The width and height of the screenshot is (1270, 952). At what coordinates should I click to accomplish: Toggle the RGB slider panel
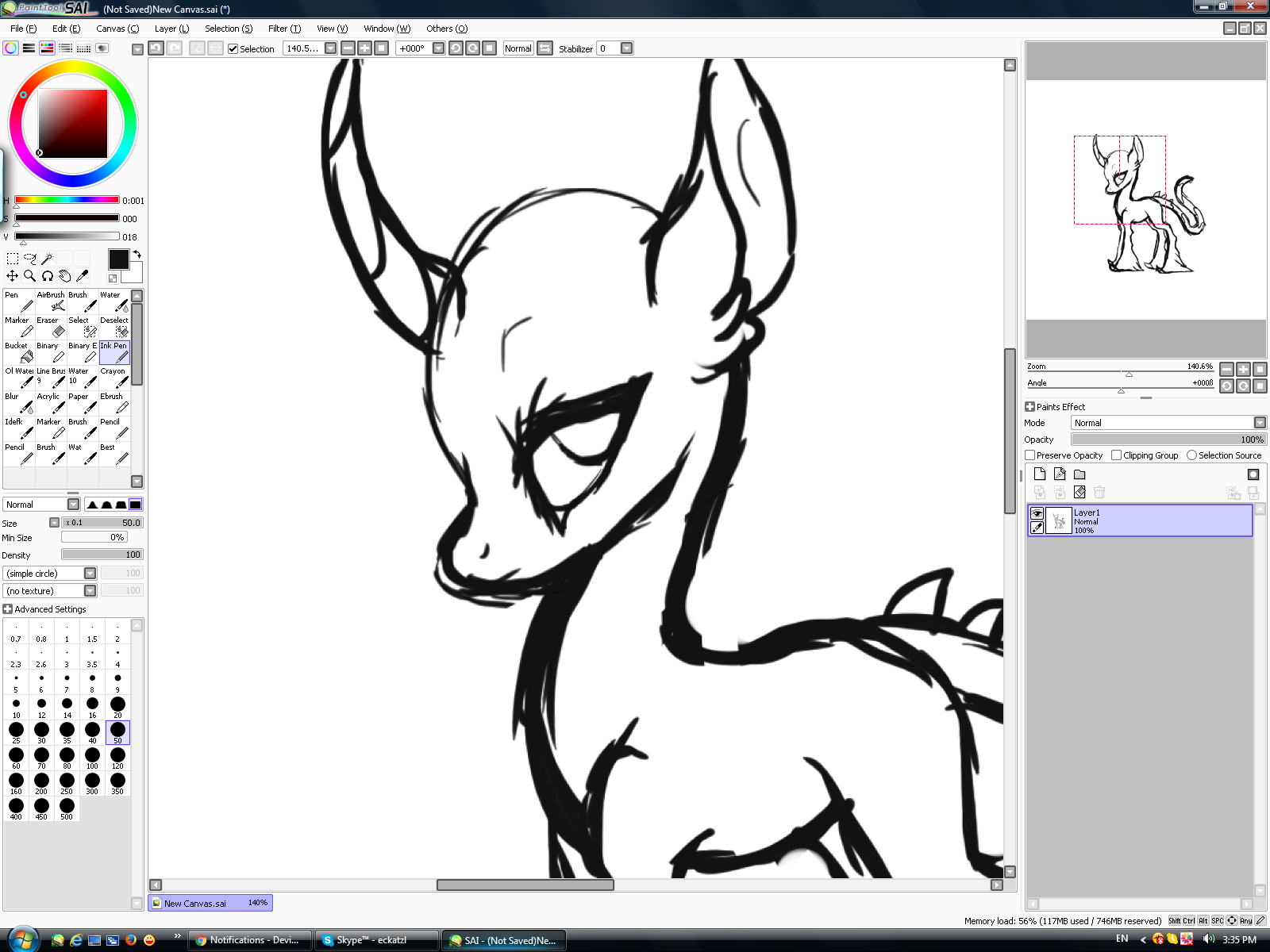[29, 48]
